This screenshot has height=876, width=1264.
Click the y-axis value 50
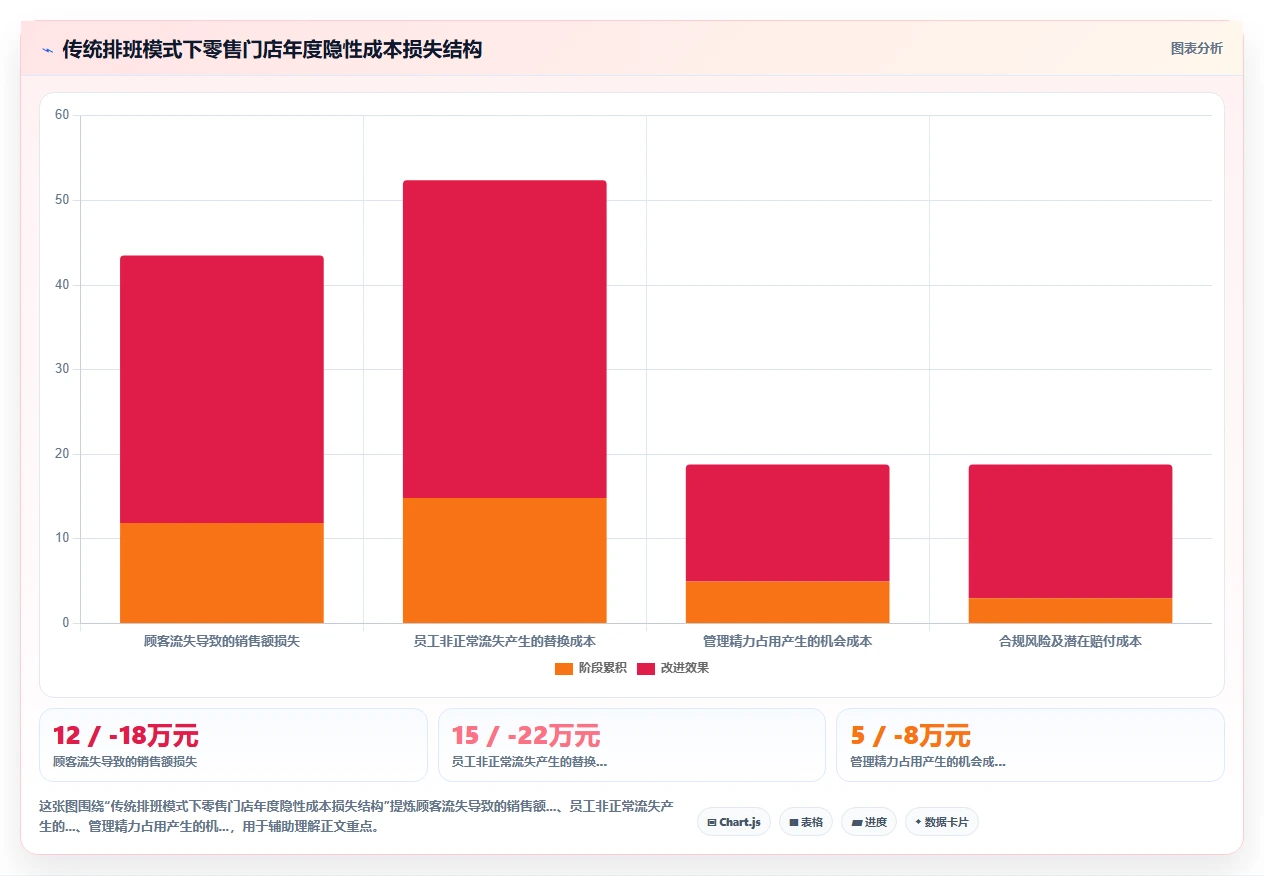[x=62, y=200]
